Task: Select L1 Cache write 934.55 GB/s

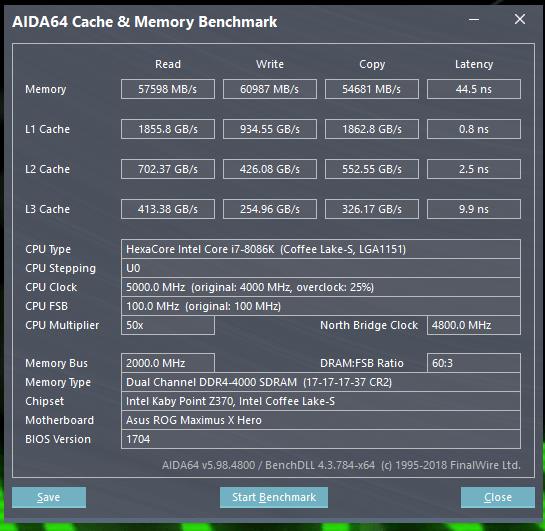Action: tap(270, 129)
